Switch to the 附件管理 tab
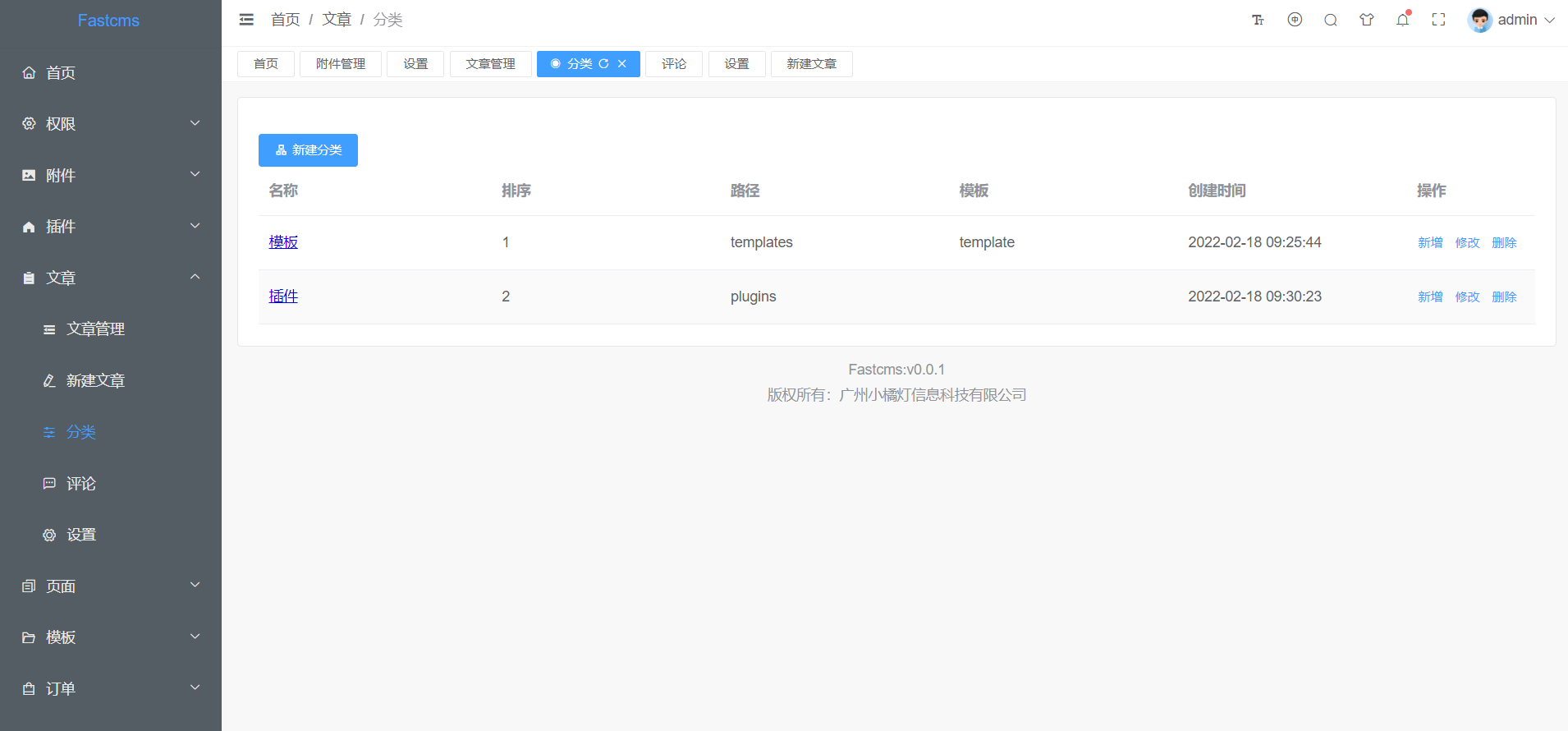This screenshot has width=1568, height=731. point(341,63)
